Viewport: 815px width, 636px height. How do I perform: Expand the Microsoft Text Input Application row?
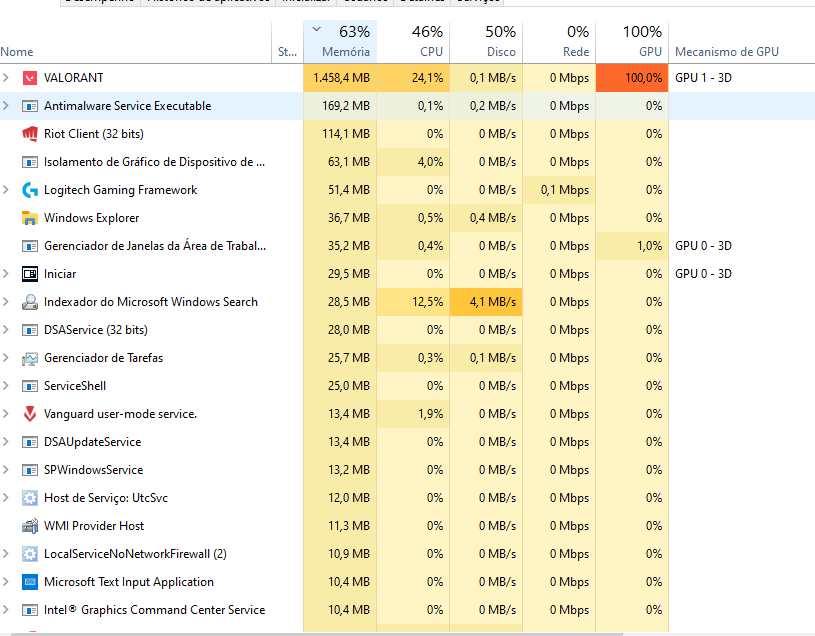tap(6, 582)
